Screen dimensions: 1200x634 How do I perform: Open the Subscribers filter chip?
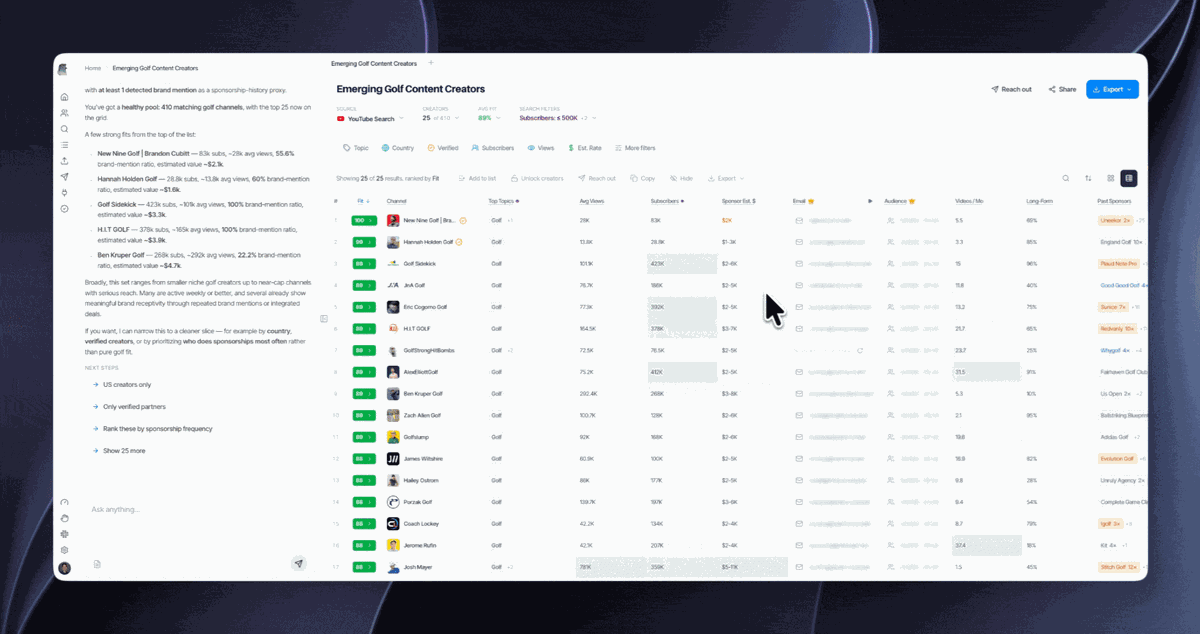point(492,148)
